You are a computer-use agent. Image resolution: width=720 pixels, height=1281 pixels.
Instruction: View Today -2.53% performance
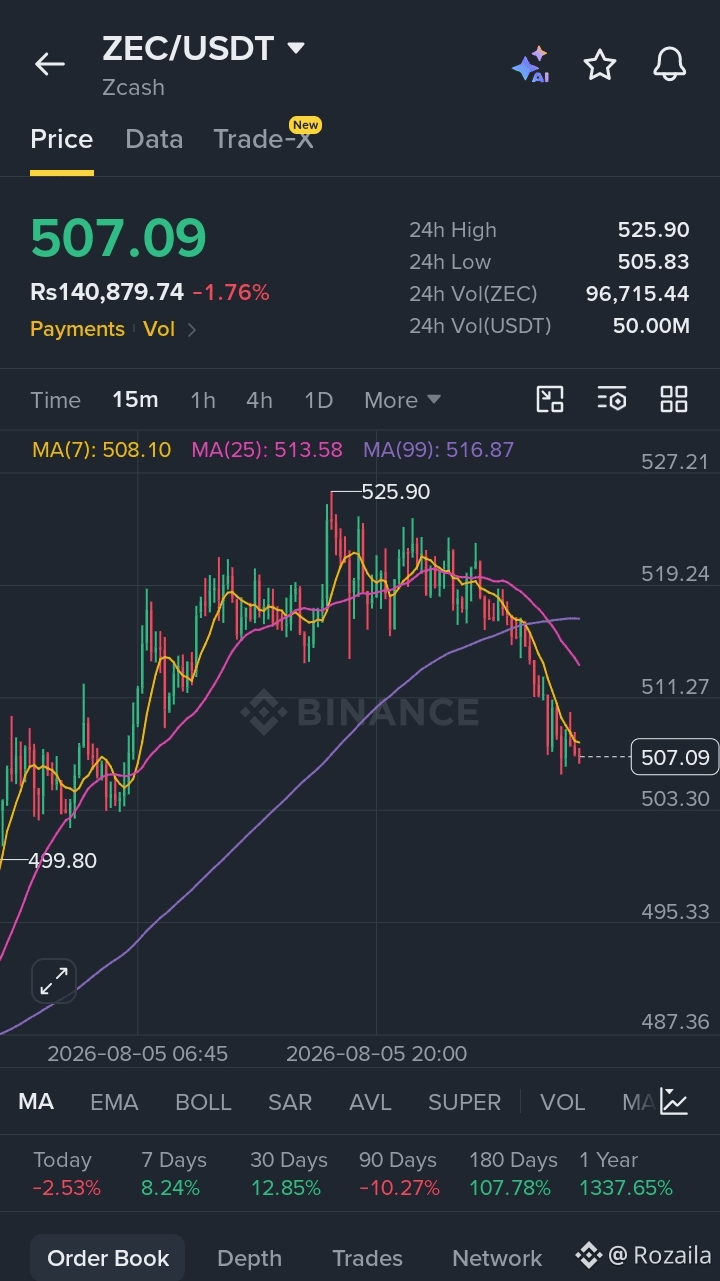[66, 1174]
